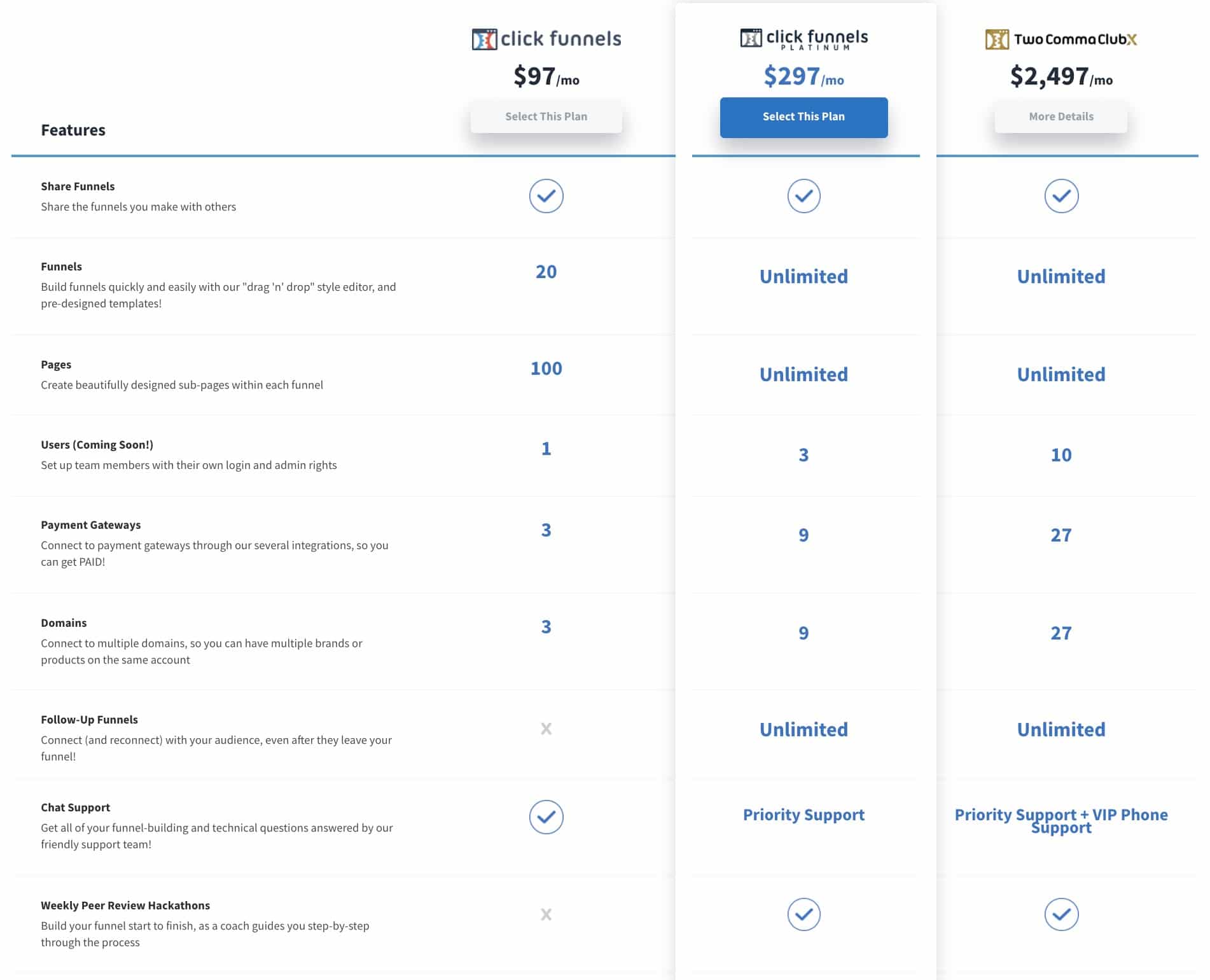
Task: Click Payment Gateways value 3 in $97 plan
Action: point(546,530)
